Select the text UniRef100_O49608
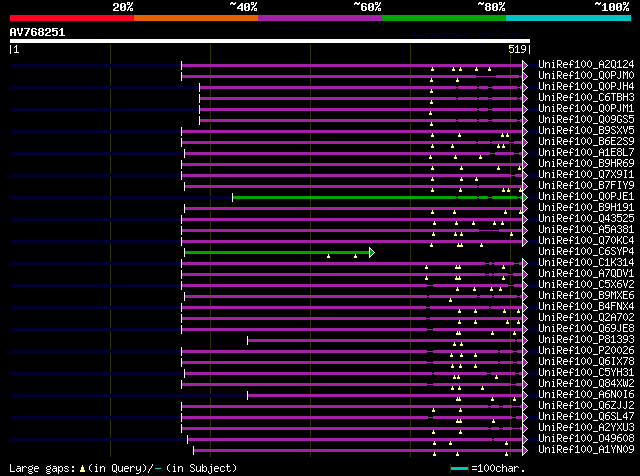 point(586,439)
